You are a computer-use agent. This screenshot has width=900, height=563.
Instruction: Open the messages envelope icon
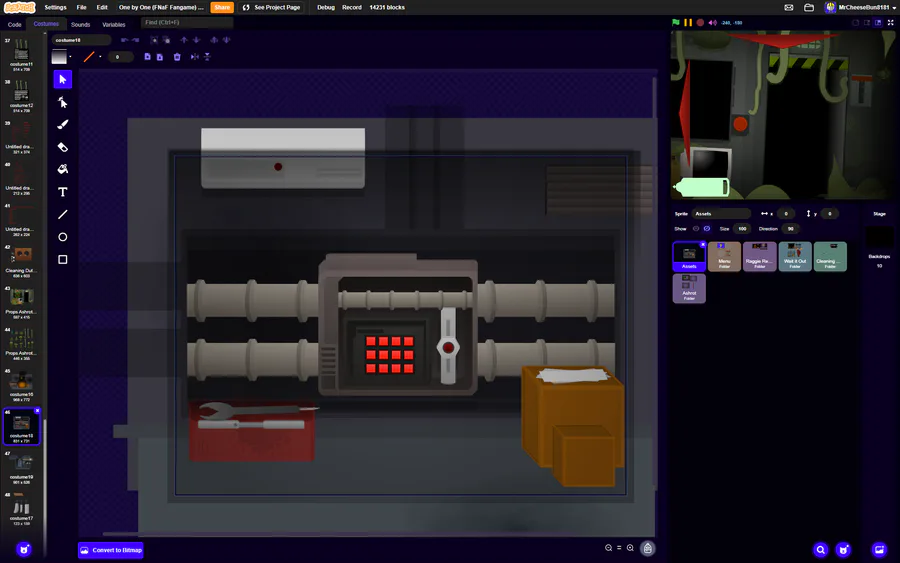coord(789,7)
